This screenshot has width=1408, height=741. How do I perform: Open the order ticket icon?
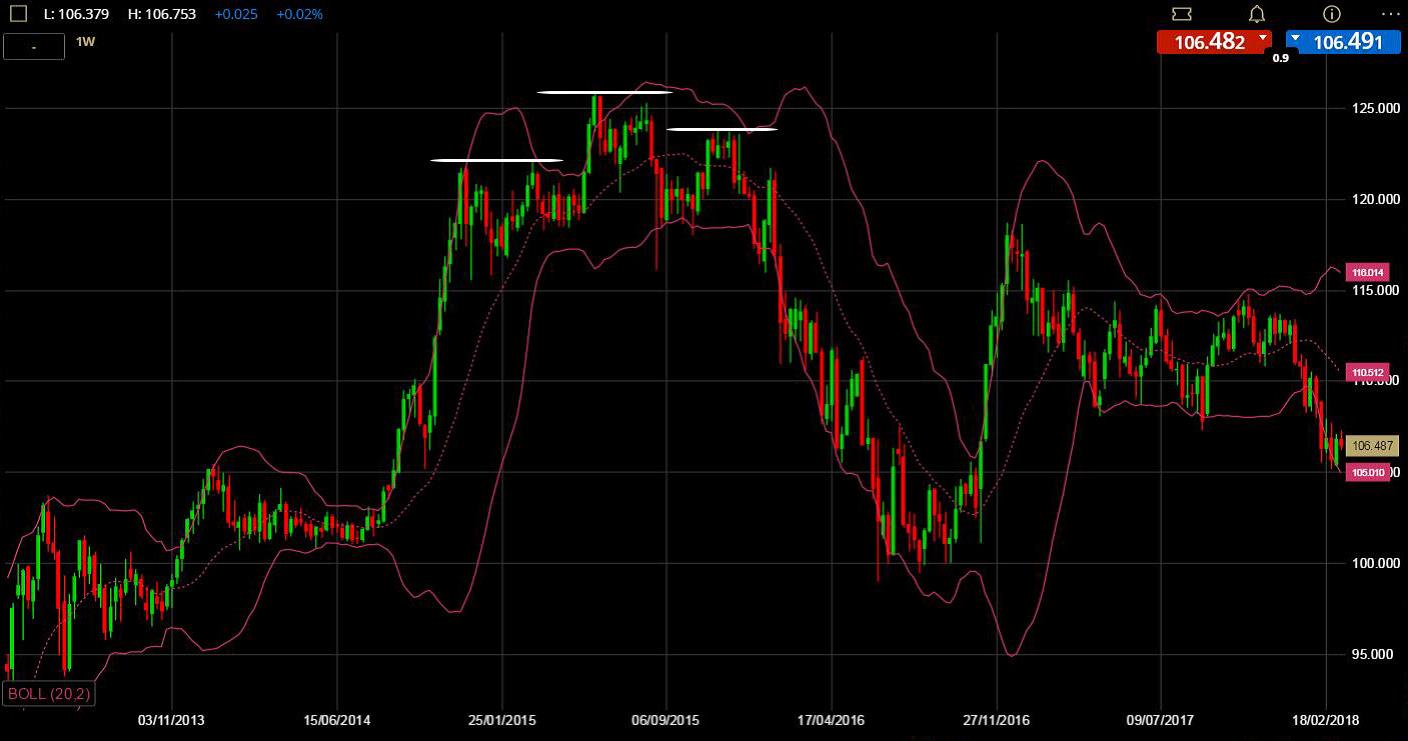coord(1181,14)
